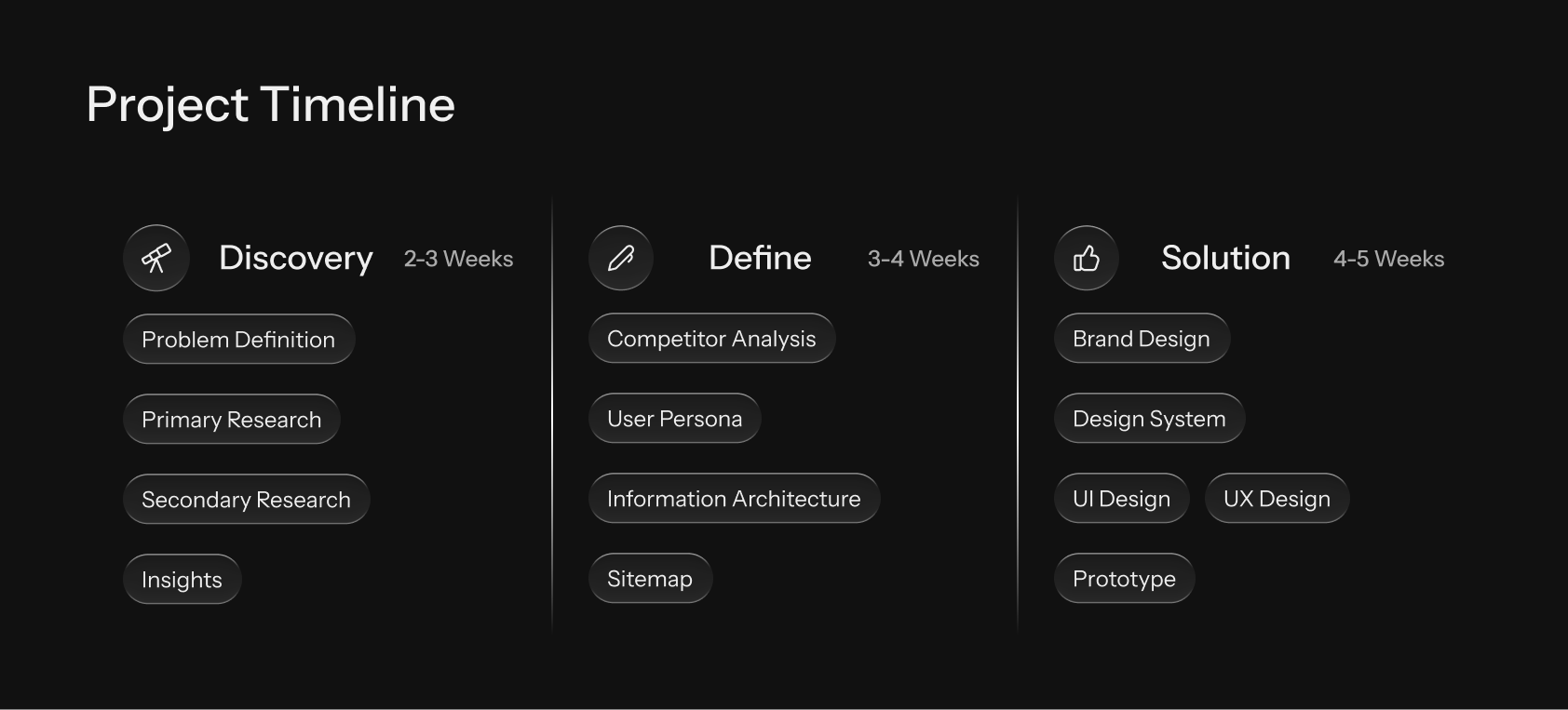Click the thumbs-up Solution icon
Image resolution: width=1568 pixels, height=710 pixels.
tap(1087, 258)
